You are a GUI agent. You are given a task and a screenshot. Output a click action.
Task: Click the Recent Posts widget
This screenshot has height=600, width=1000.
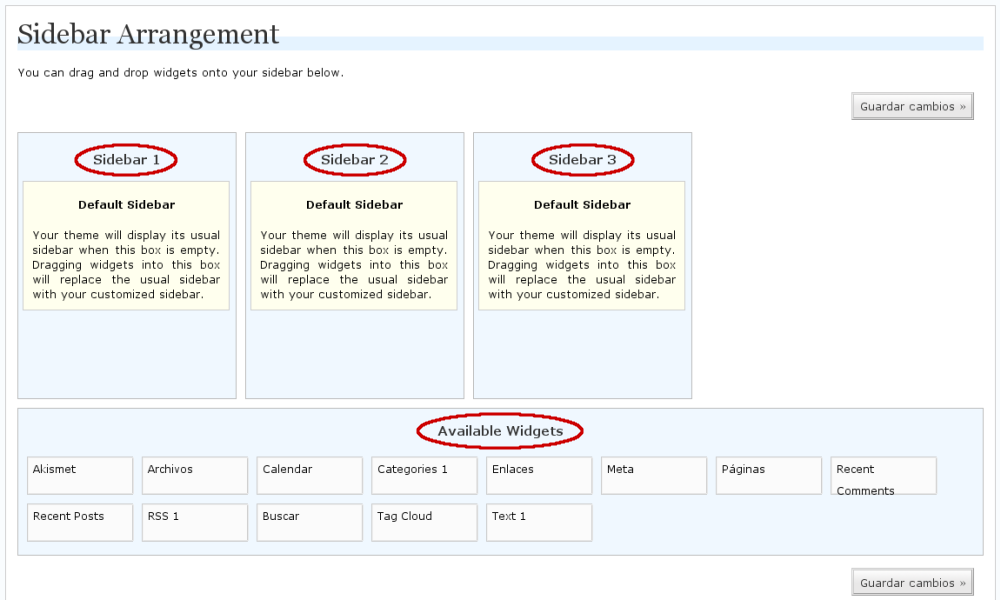[x=80, y=522]
